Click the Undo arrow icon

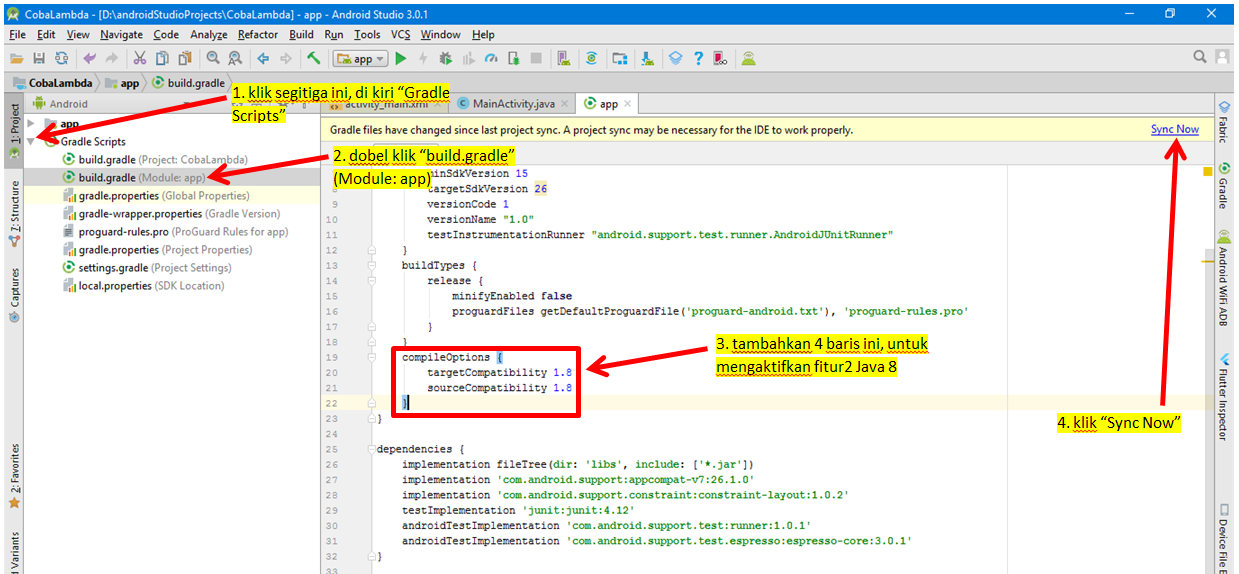pos(90,59)
